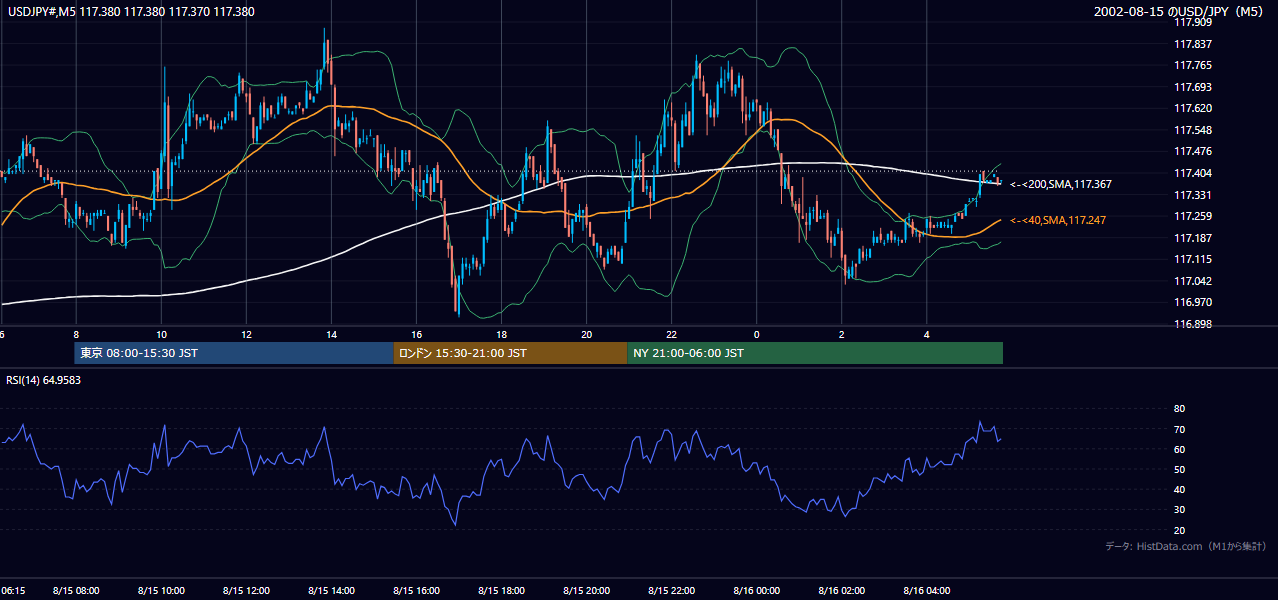Click hour tick 14 under the price chart
The height and width of the screenshot is (600, 1278).
click(331, 335)
